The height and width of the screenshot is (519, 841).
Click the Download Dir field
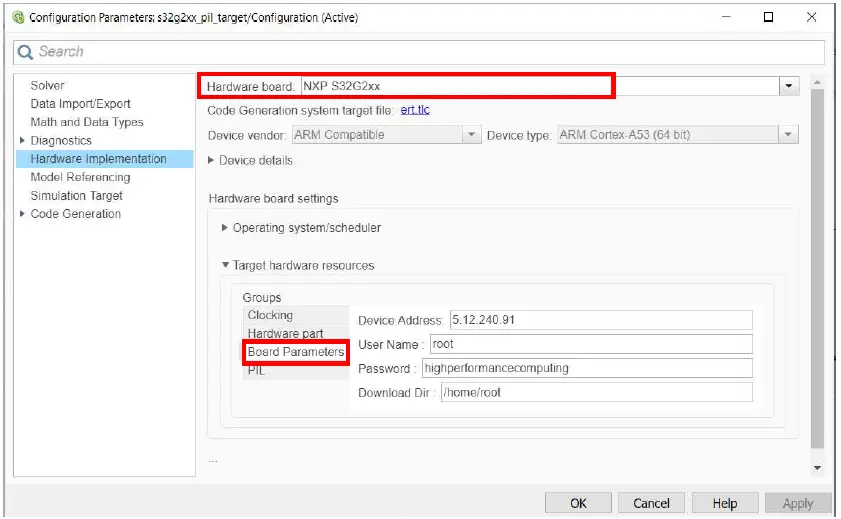click(x=596, y=392)
